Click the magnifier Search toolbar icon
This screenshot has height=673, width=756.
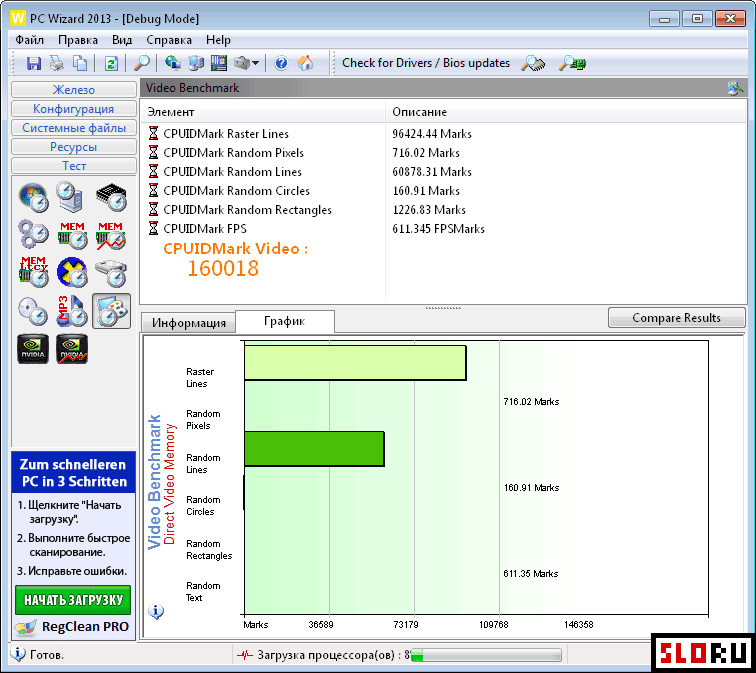pos(142,63)
